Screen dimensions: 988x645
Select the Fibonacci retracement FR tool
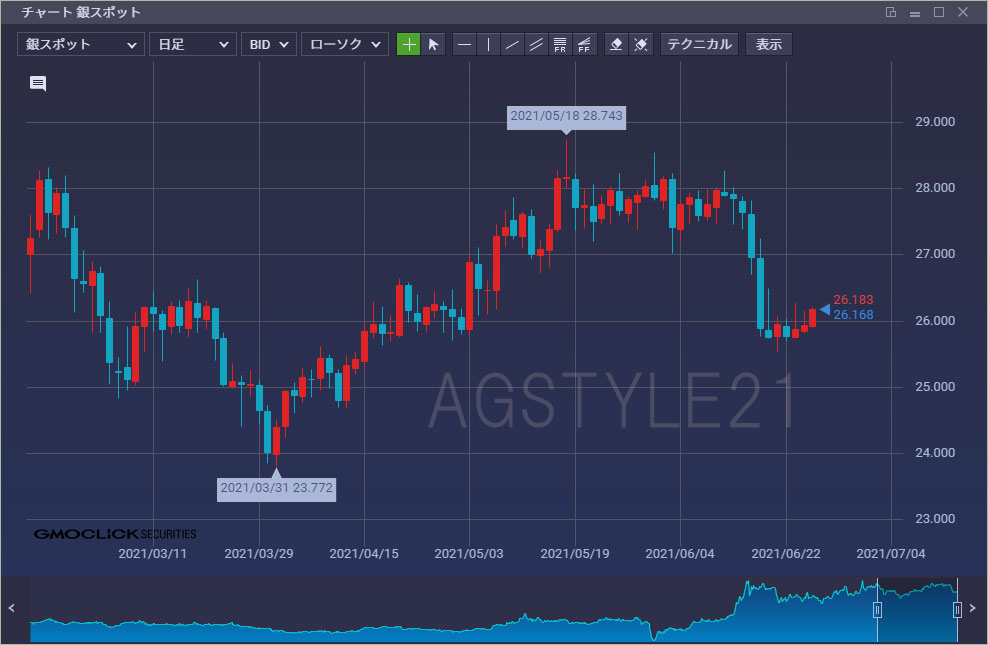pos(560,44)
